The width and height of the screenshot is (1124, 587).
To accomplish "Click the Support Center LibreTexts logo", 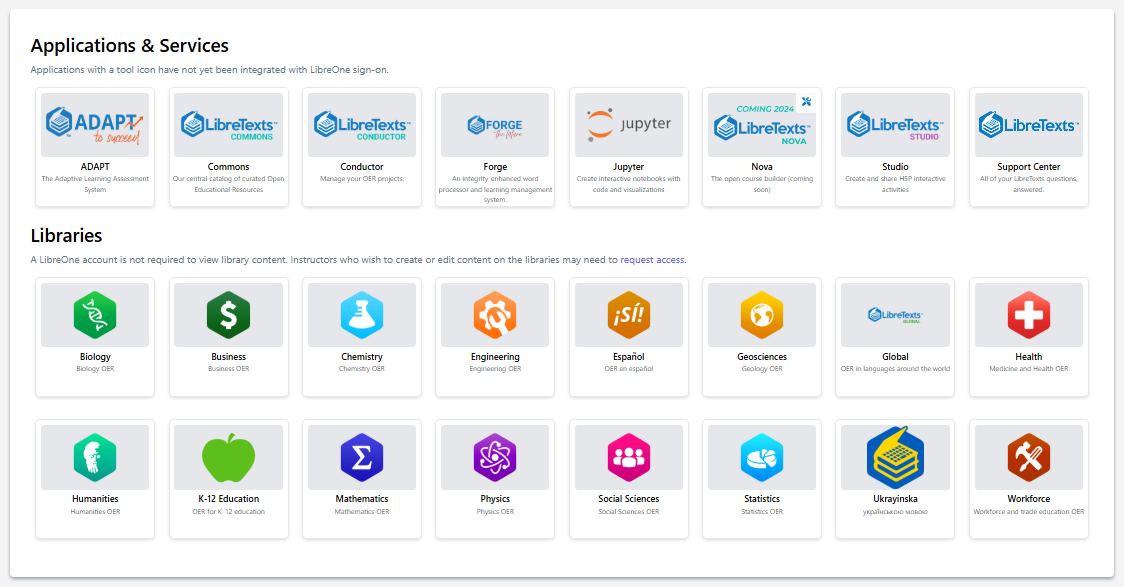I will coord(1029,125).
